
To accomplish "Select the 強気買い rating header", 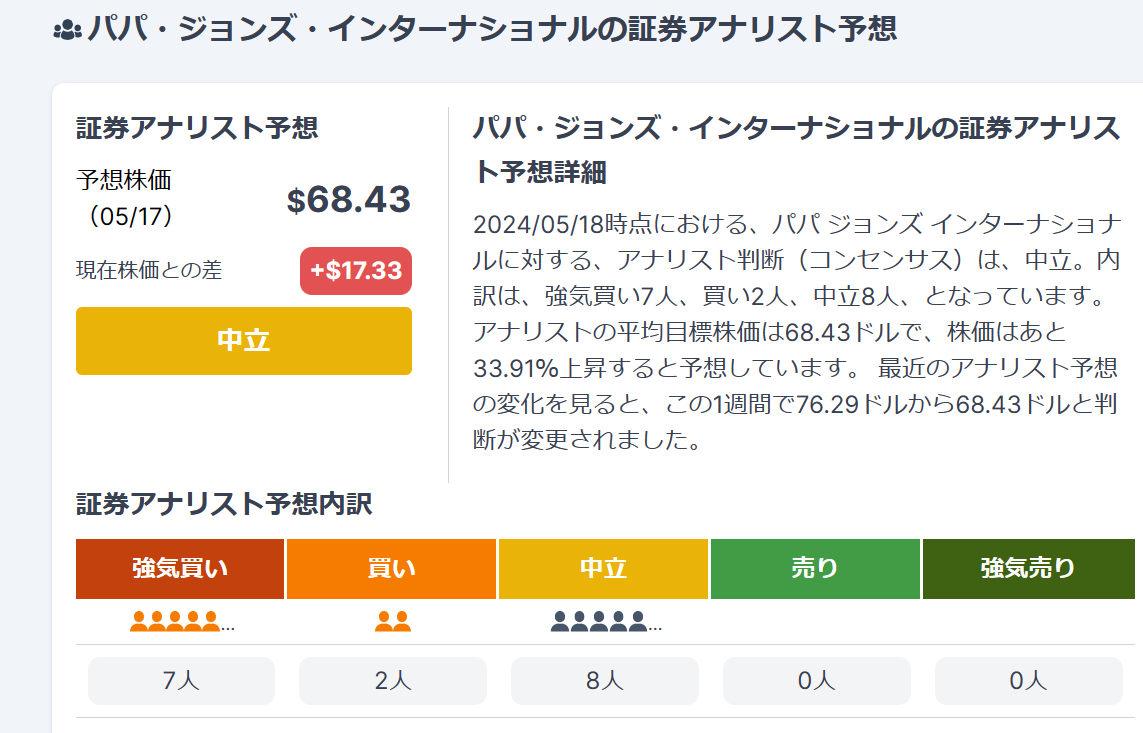I will (180, 569).
